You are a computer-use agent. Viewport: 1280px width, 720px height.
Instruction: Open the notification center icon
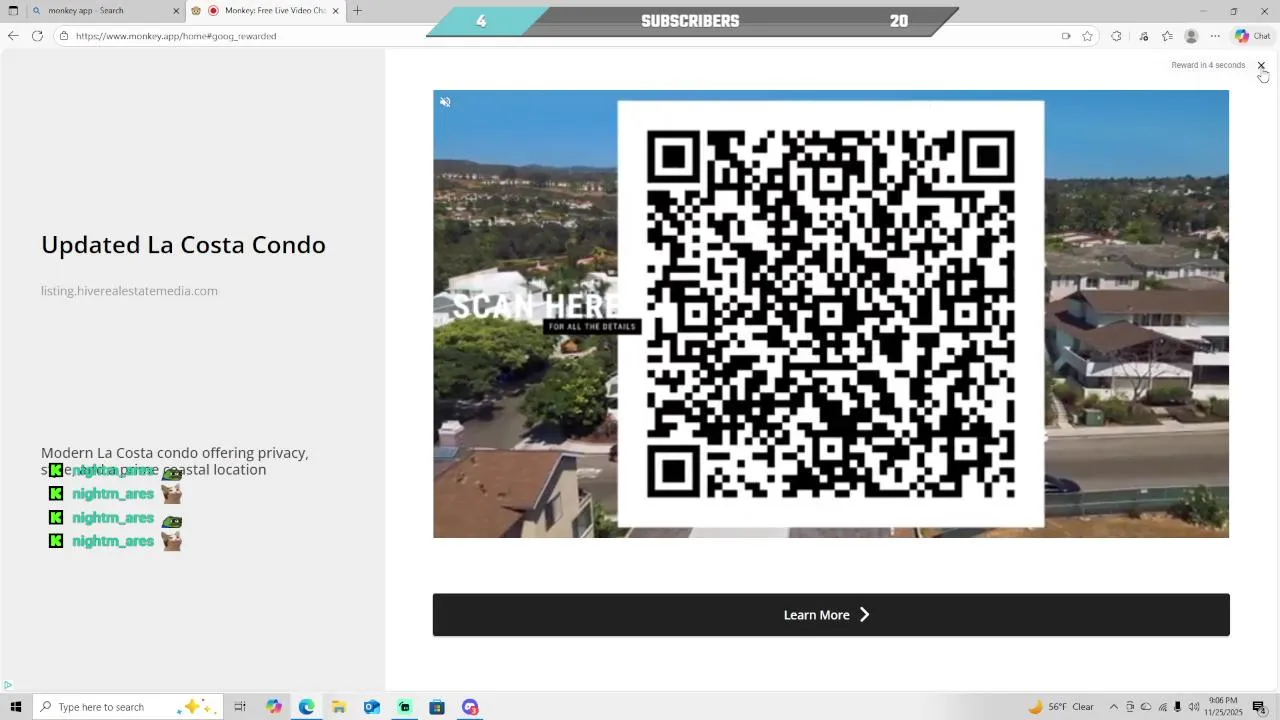click(1260, 707)
